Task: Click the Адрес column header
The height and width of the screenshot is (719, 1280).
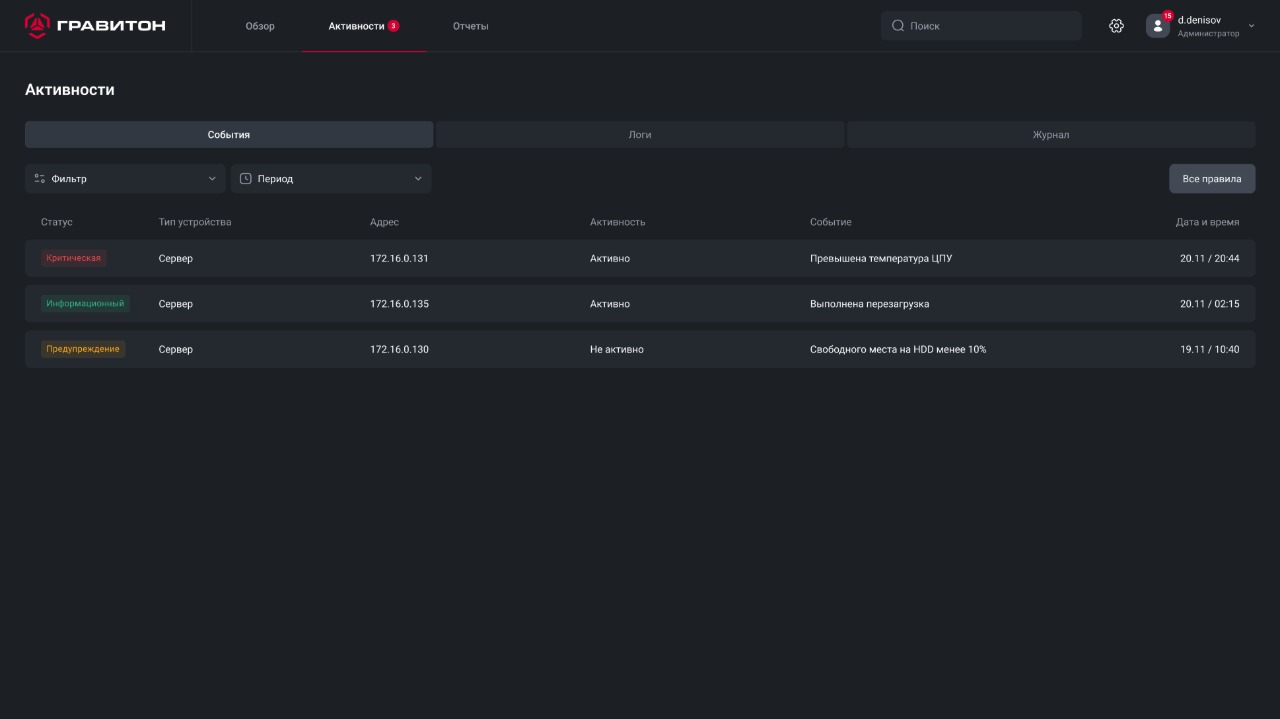Action: pyautogui.click(x=384, y=222)
